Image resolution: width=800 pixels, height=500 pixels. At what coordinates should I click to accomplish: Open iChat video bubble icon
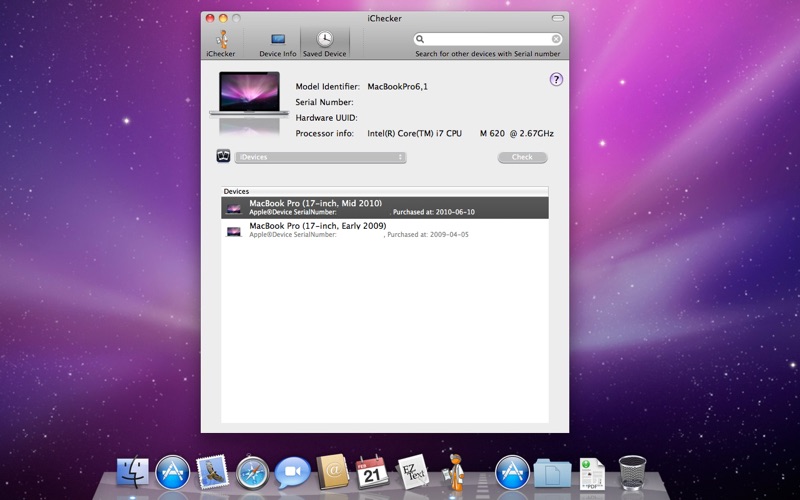click(292, 472)
